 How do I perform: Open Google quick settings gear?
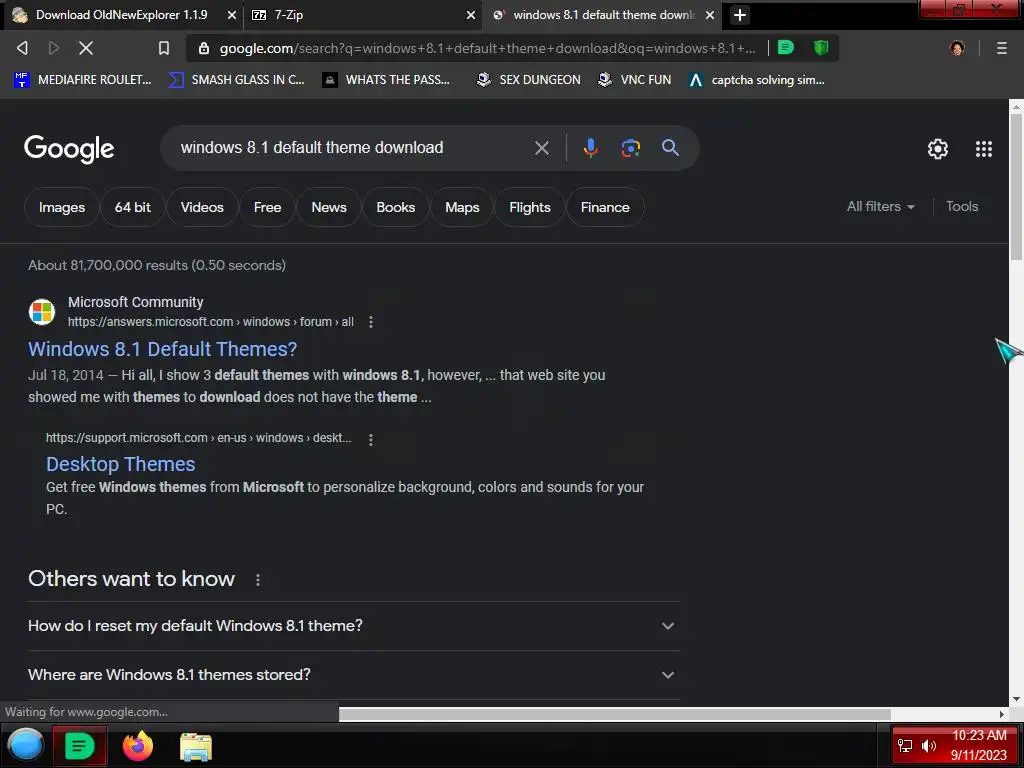pyautogui.click(x=938, y=149)
